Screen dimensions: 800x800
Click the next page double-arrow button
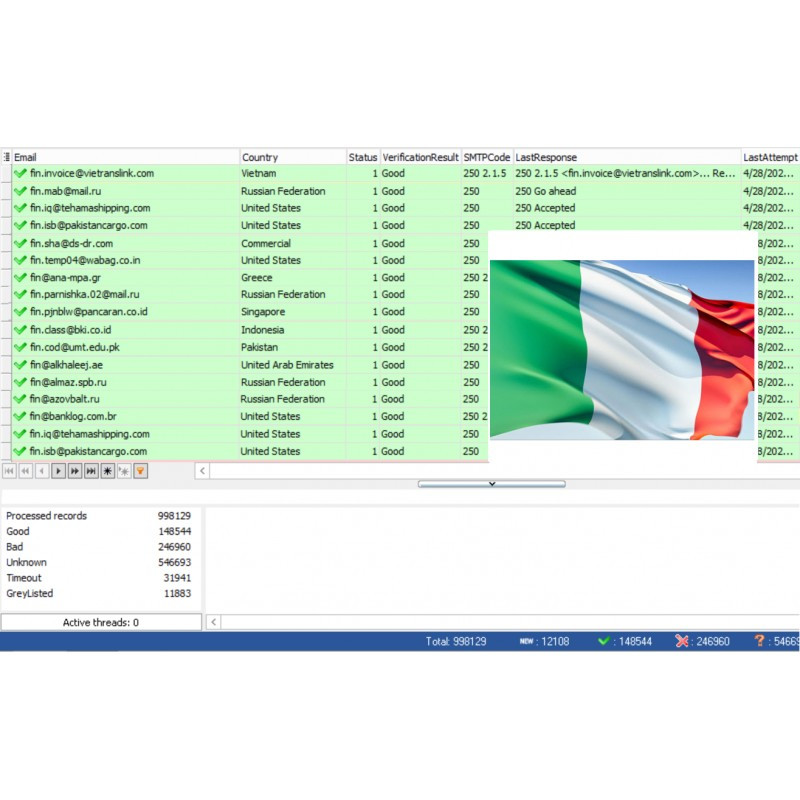[75, 471]
